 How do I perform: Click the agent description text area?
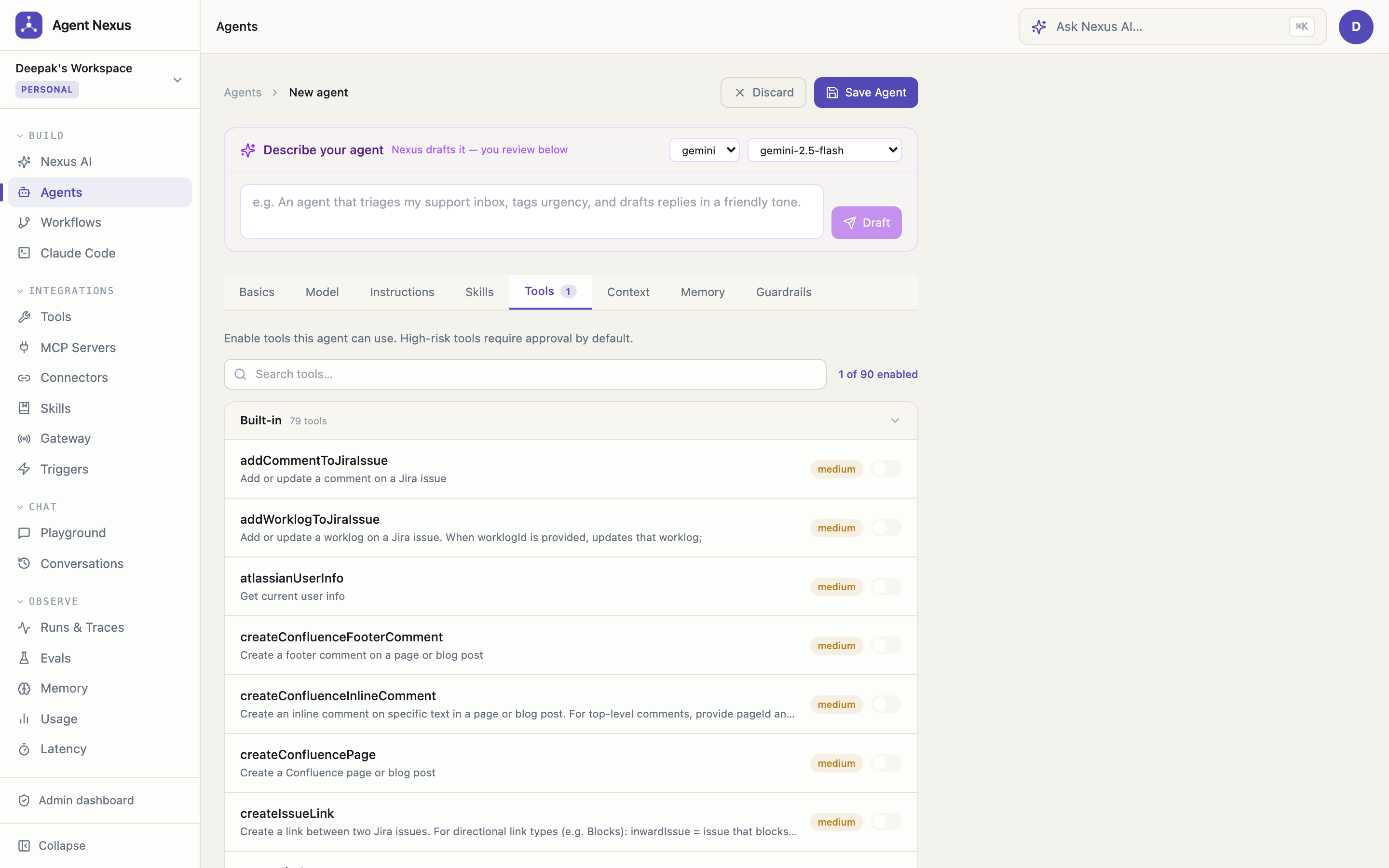pos(531,212)
